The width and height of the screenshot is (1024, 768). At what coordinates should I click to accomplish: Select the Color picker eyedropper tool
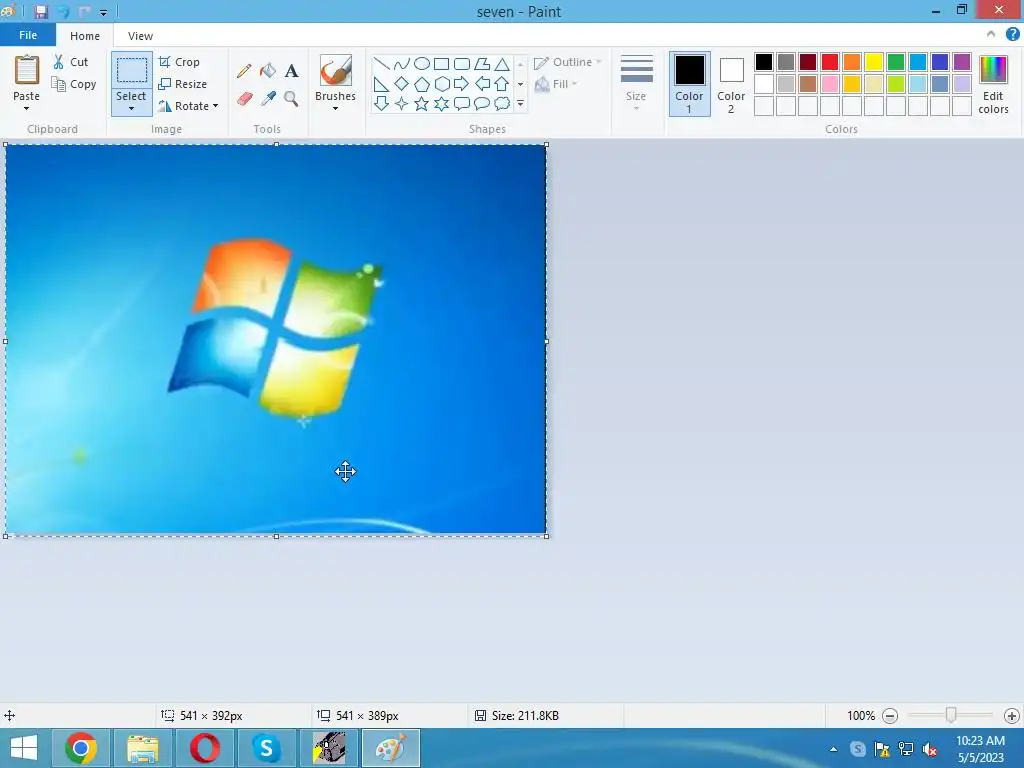[x=268, y=99]
